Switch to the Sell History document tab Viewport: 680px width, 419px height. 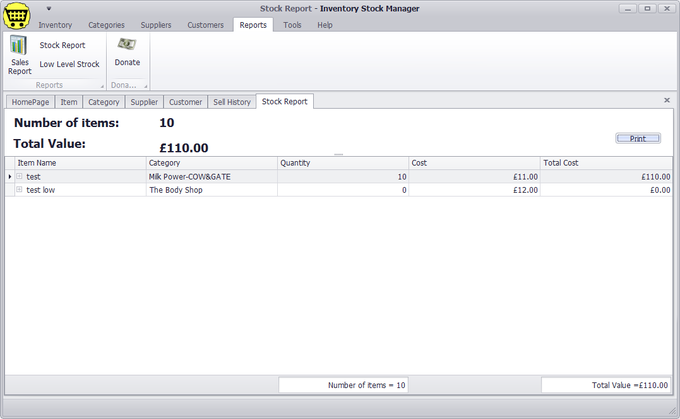click(232, 102)
